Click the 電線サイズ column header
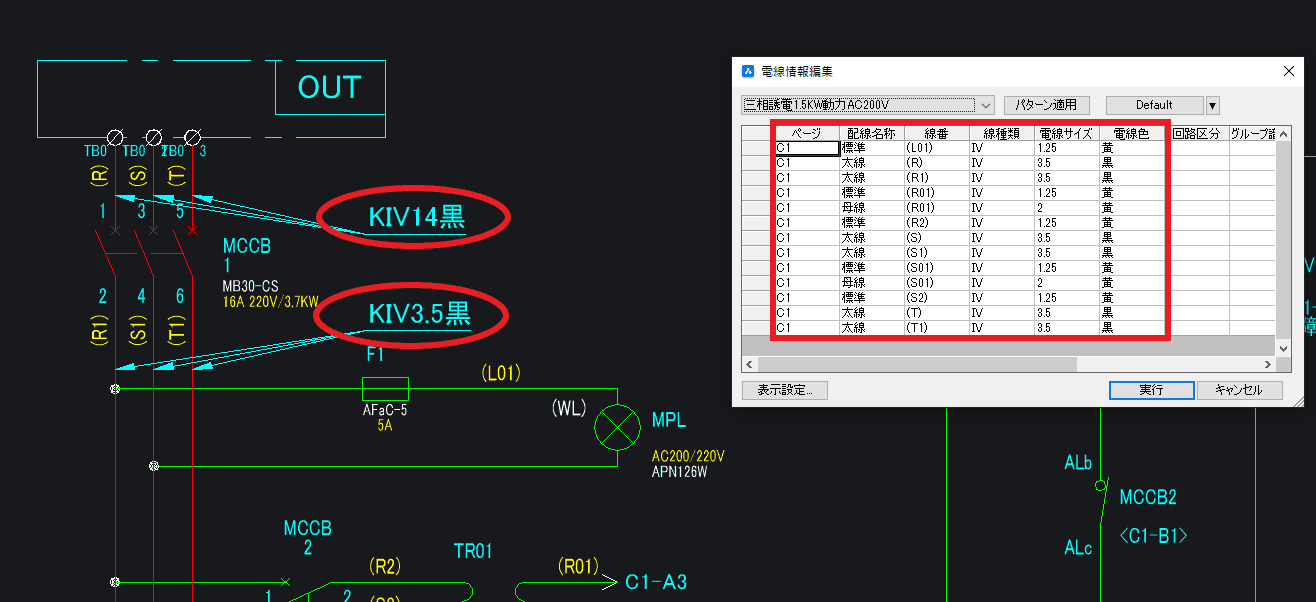Screen dimensions: 1316x602 click(1066, 133)
